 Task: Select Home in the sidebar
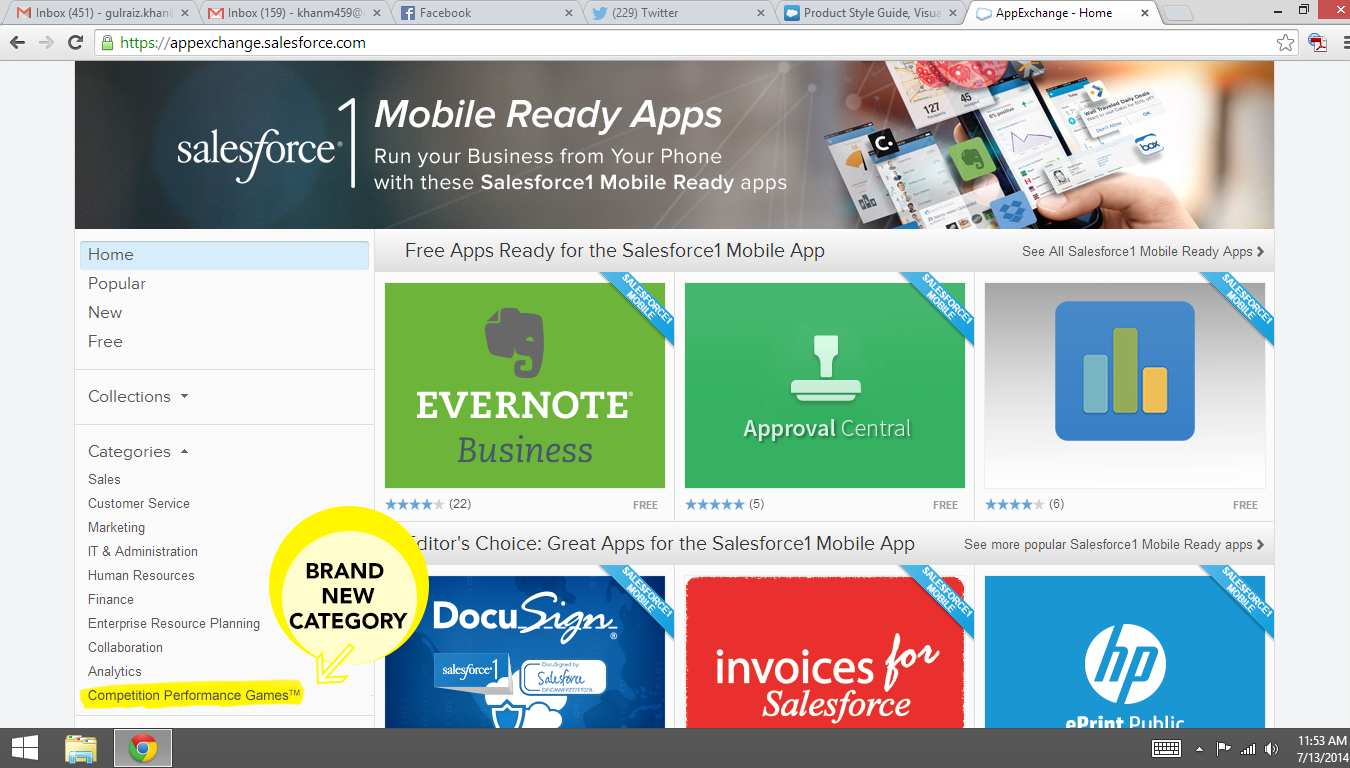pyautogui.click(x=224, y=255)
